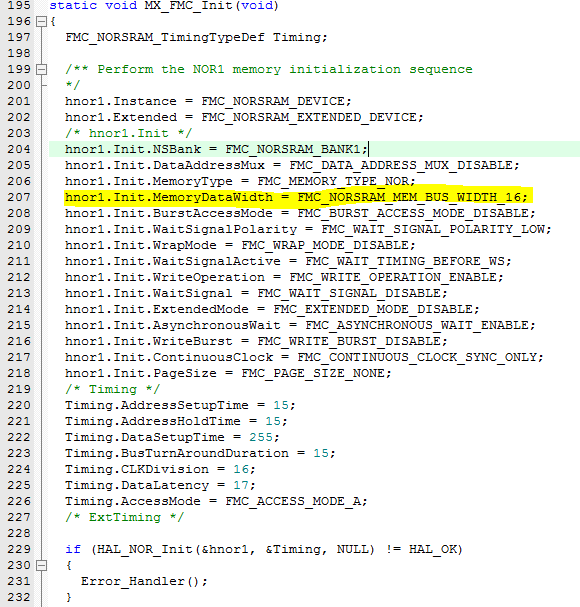Click line number 229 in the gutter
Viewport: 580px width, 607px height.
click(x=19, y=549)
